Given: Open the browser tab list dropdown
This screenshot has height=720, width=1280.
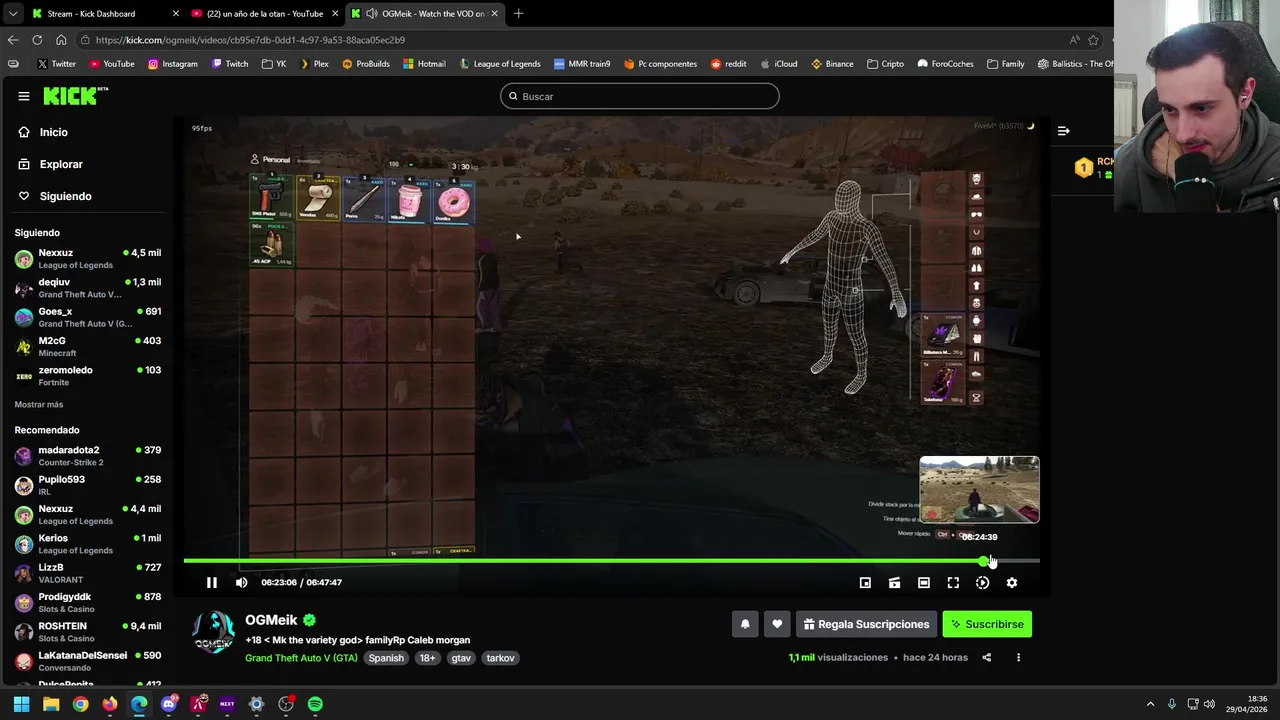Looking at the screenshot, I should [12, 14].
